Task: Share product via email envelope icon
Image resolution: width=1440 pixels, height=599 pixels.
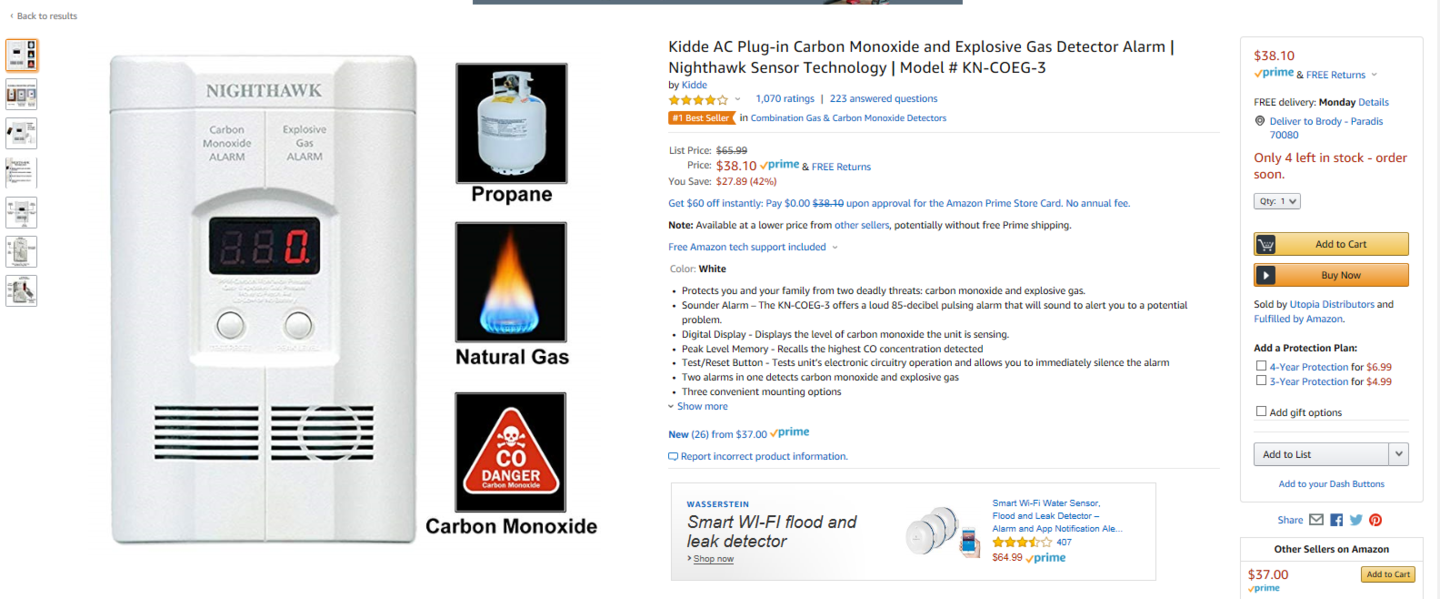Action: click(x=1316, y=520)
